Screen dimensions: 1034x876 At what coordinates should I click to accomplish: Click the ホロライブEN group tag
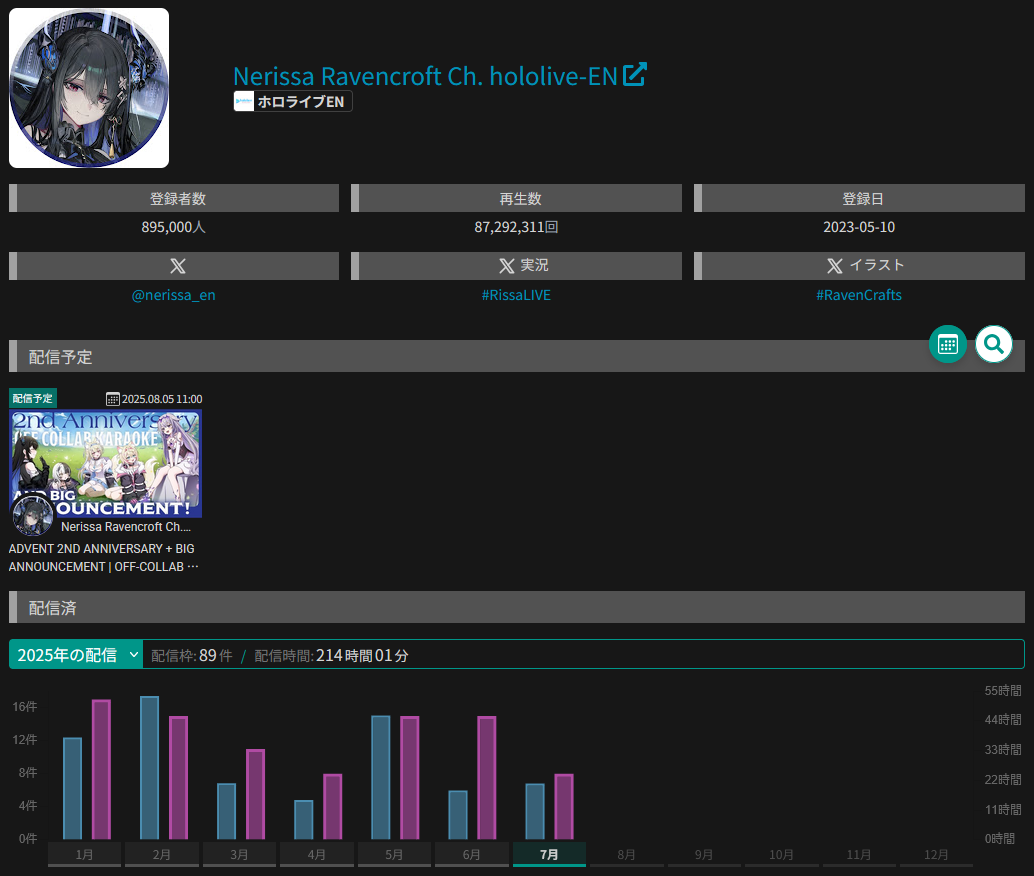coord(293,102)
